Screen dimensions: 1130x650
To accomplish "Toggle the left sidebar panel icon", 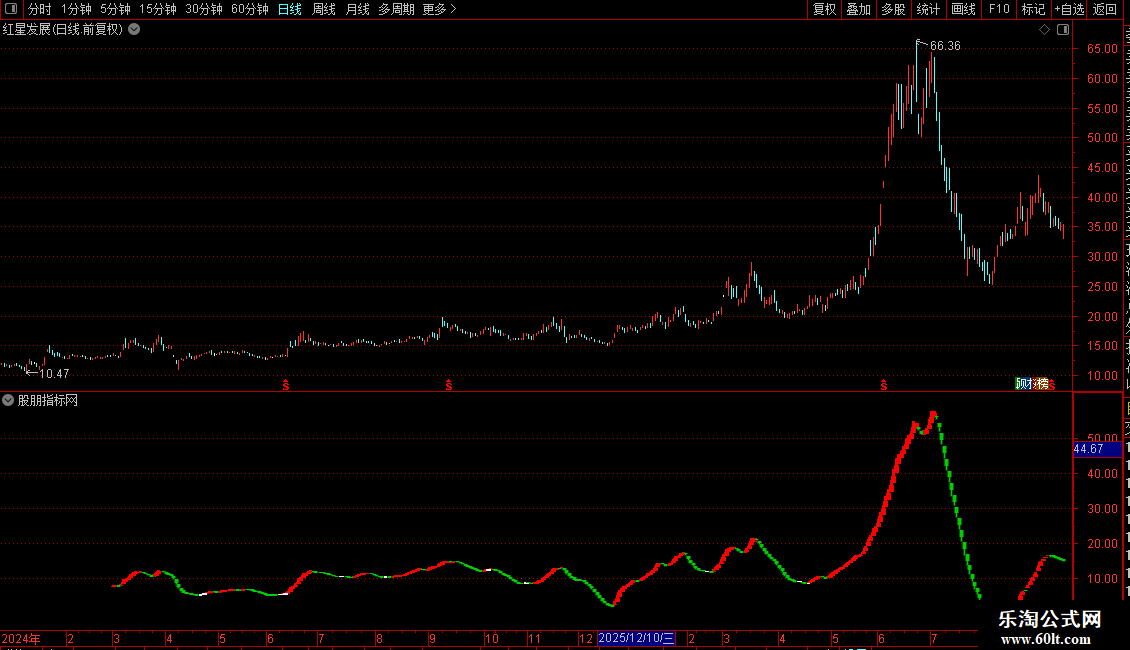I will pyautogui.click(x=11, y=9).
